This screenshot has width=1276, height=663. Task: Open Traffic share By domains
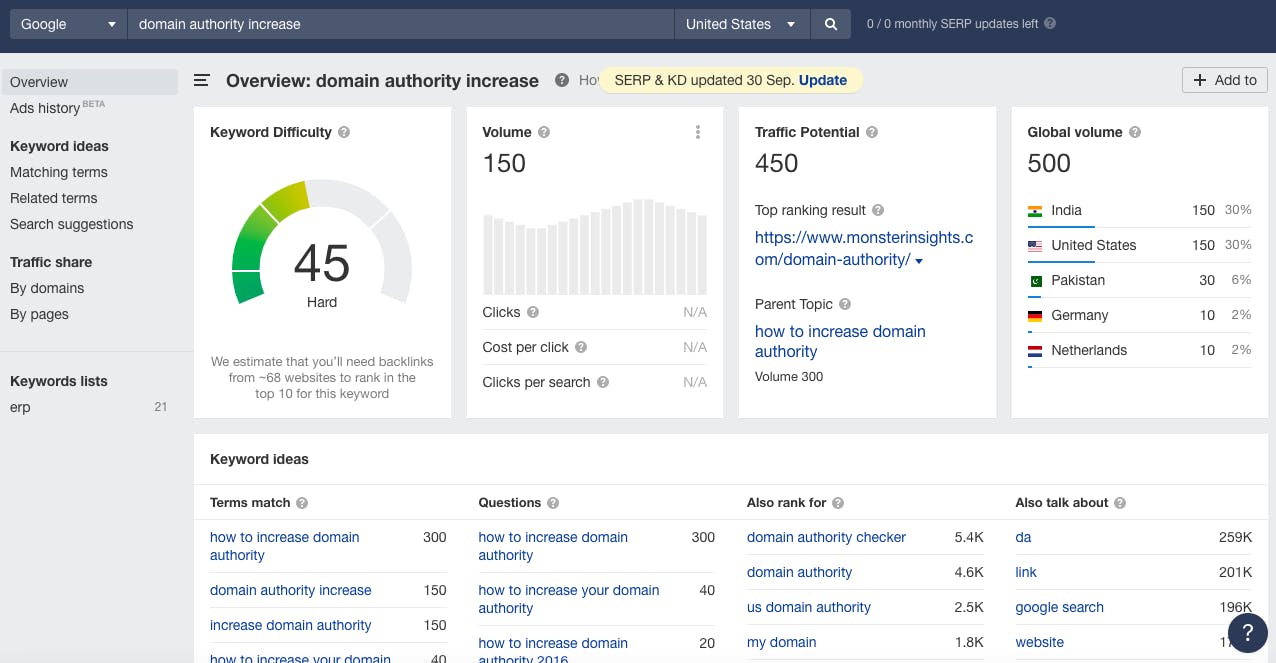click(47, 288)
